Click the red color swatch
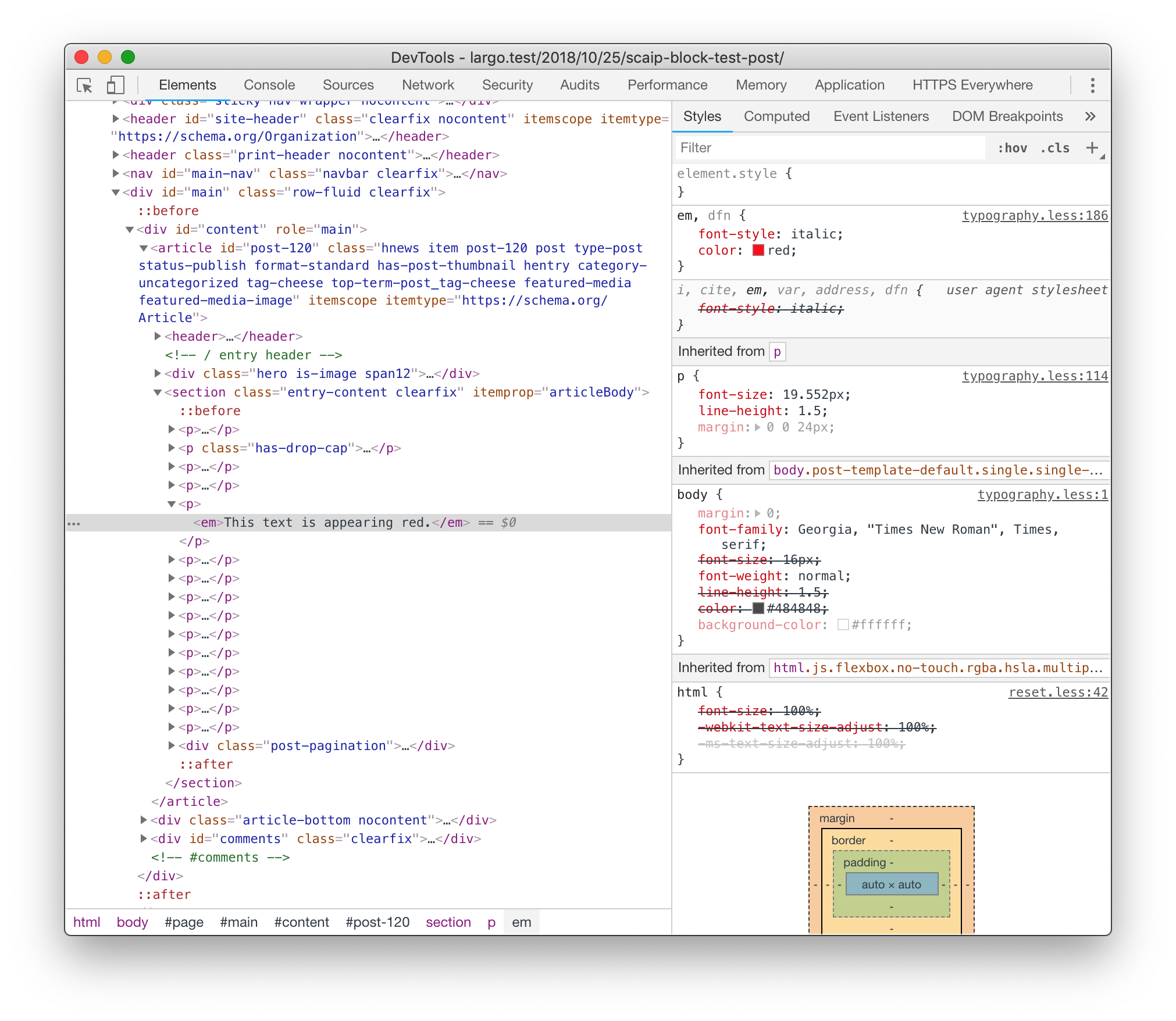 758,251
